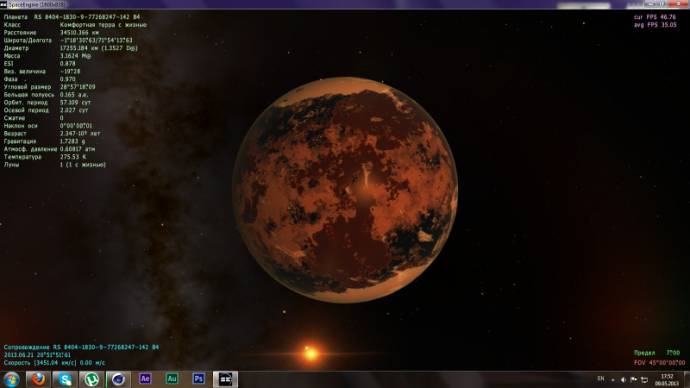690x388 pixels.
Task: Open the Action Center flag icon
Action: point(634,380)
